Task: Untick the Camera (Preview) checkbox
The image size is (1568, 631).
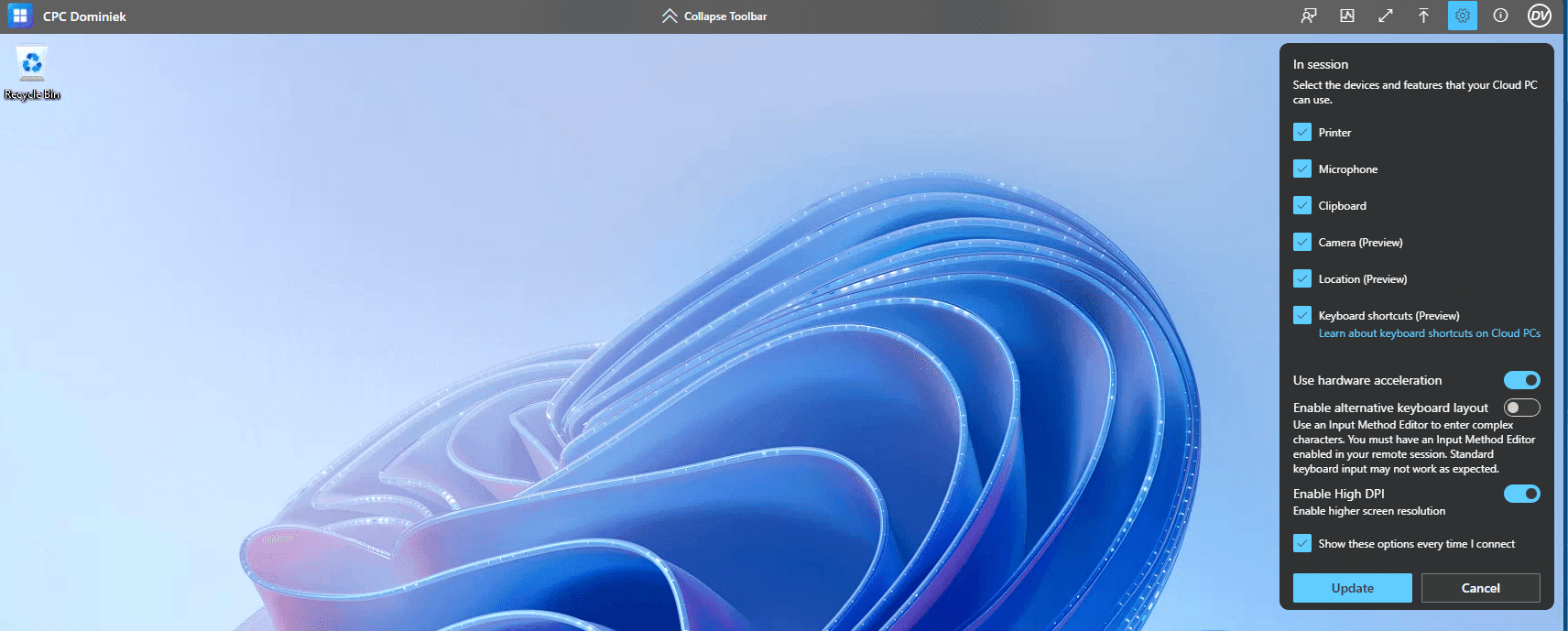Action: point(1302,242)
